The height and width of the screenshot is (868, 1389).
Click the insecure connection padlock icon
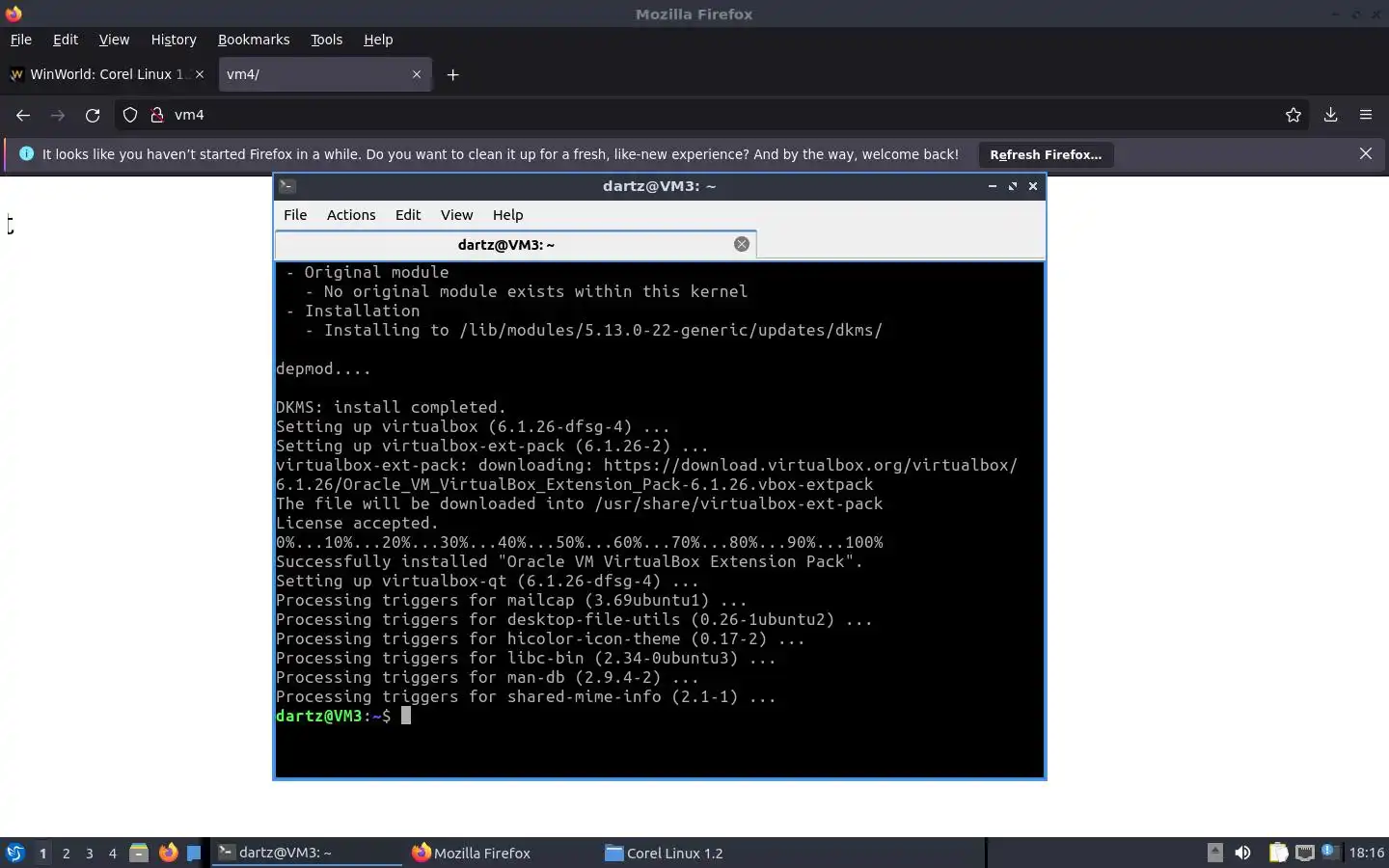[157, 115]
